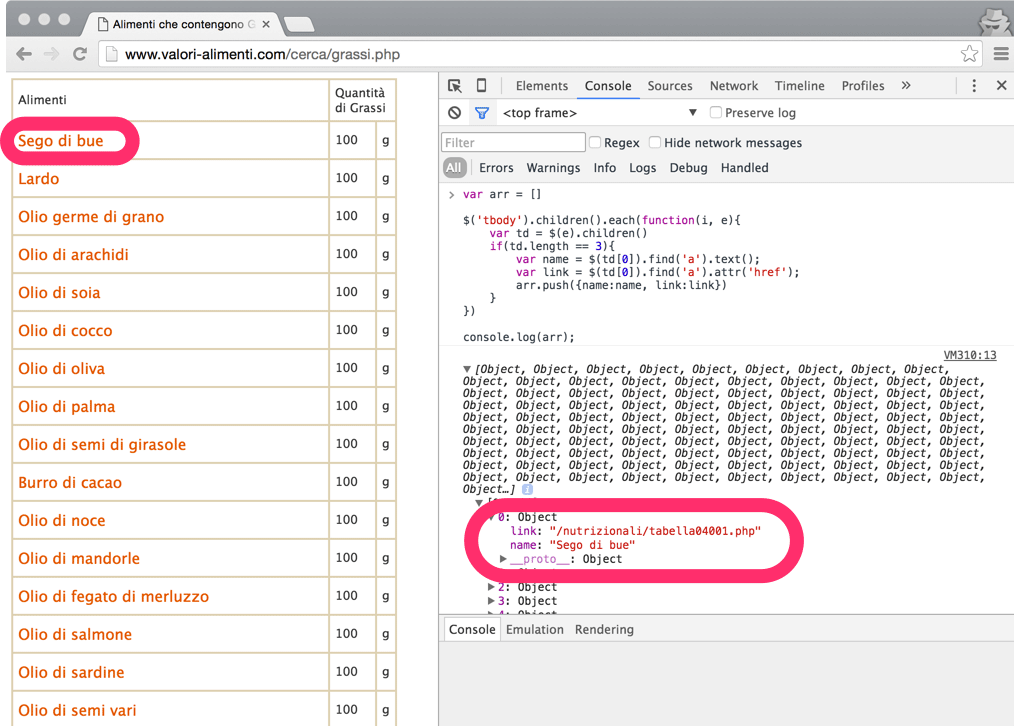Check Hide network messages
1014x726 pixels.
[655, 143]
